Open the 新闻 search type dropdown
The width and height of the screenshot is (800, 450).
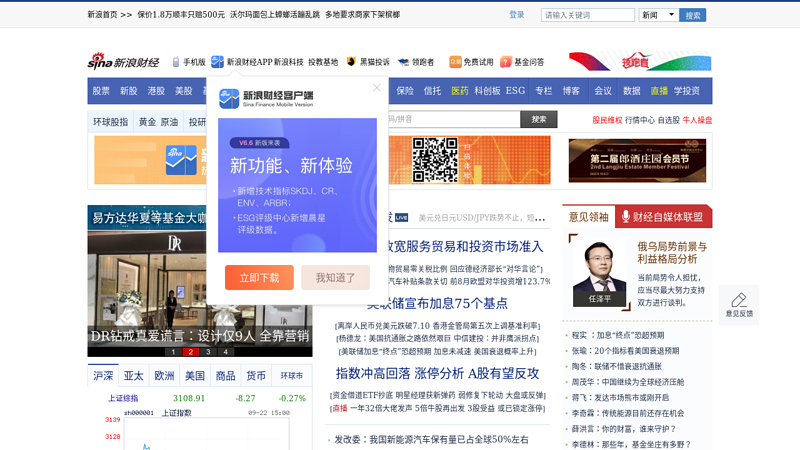click(x=658, y=15)
